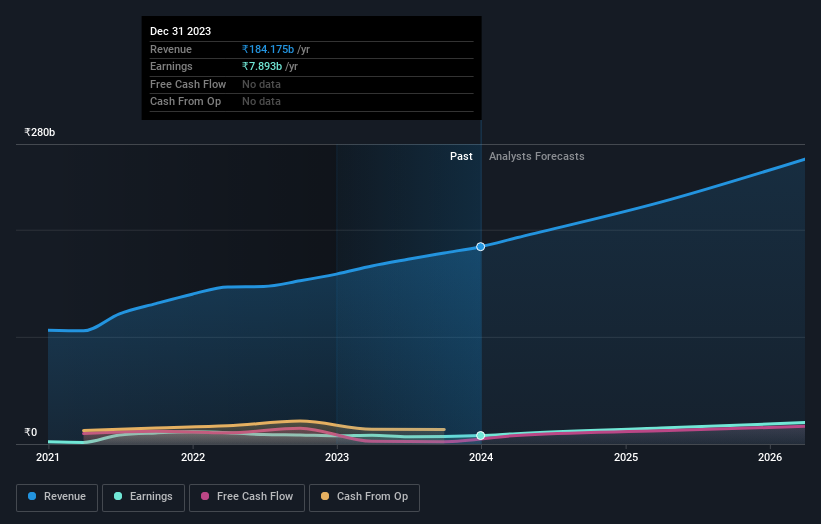Viewport: 821px width, 524px height.
Task: Click the Analysts Forecasts label
Action: [537, 156]
